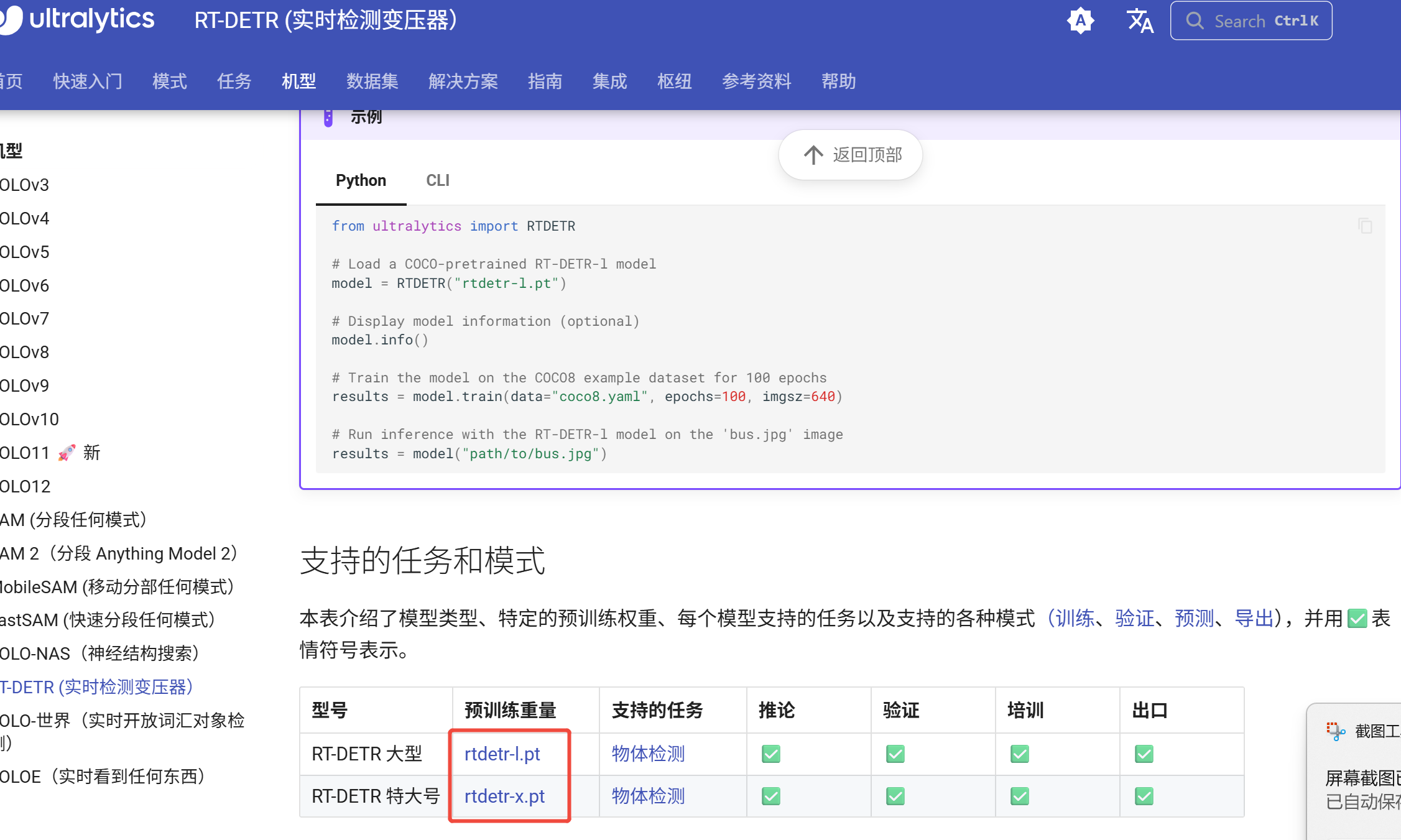Switch to the CLI tab

point(438,180)
